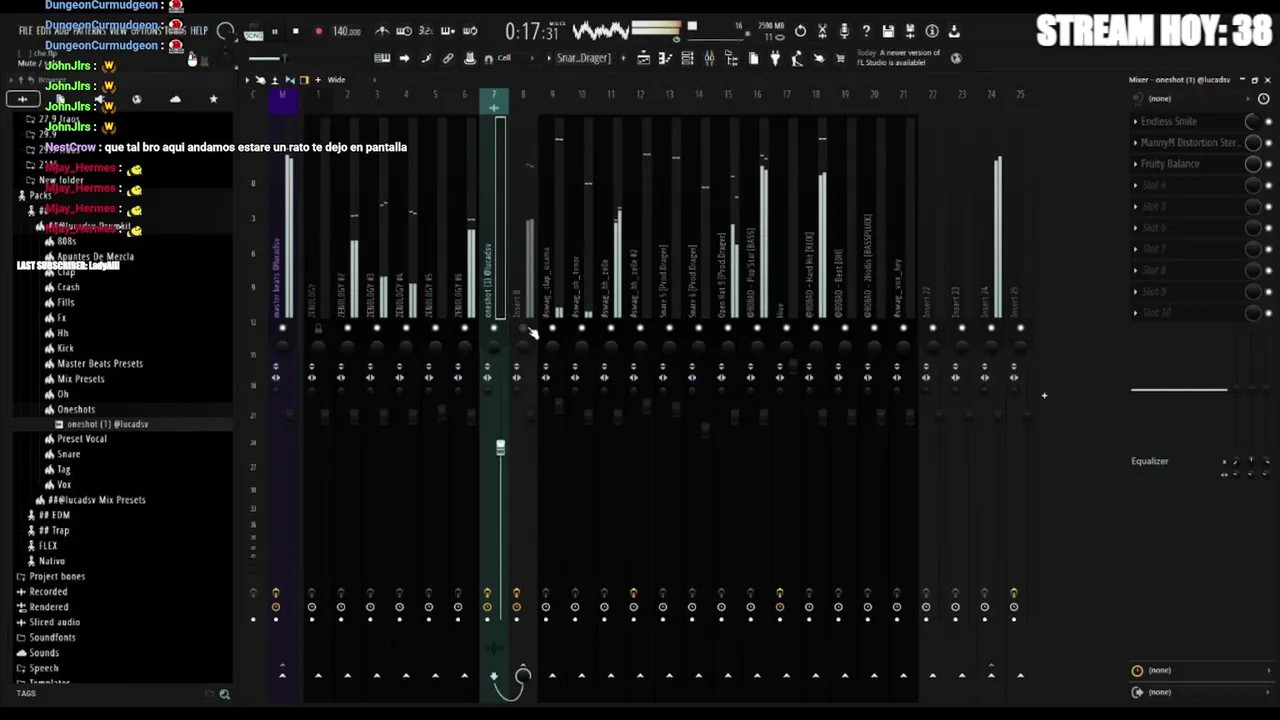Click the stamp tool icon
Image resolution: width=1280 pixels, height=720 pixels.
469,59
